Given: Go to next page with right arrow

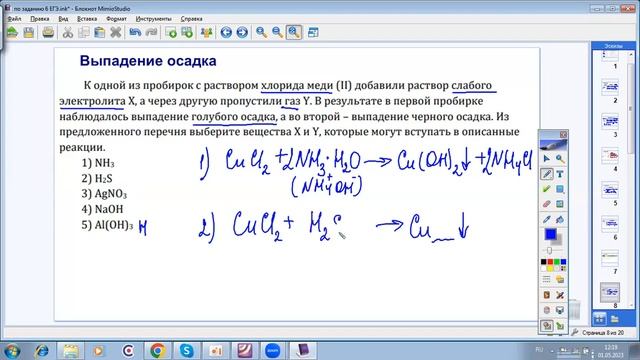Looking at the screenshot, I should tap(242, 32).
